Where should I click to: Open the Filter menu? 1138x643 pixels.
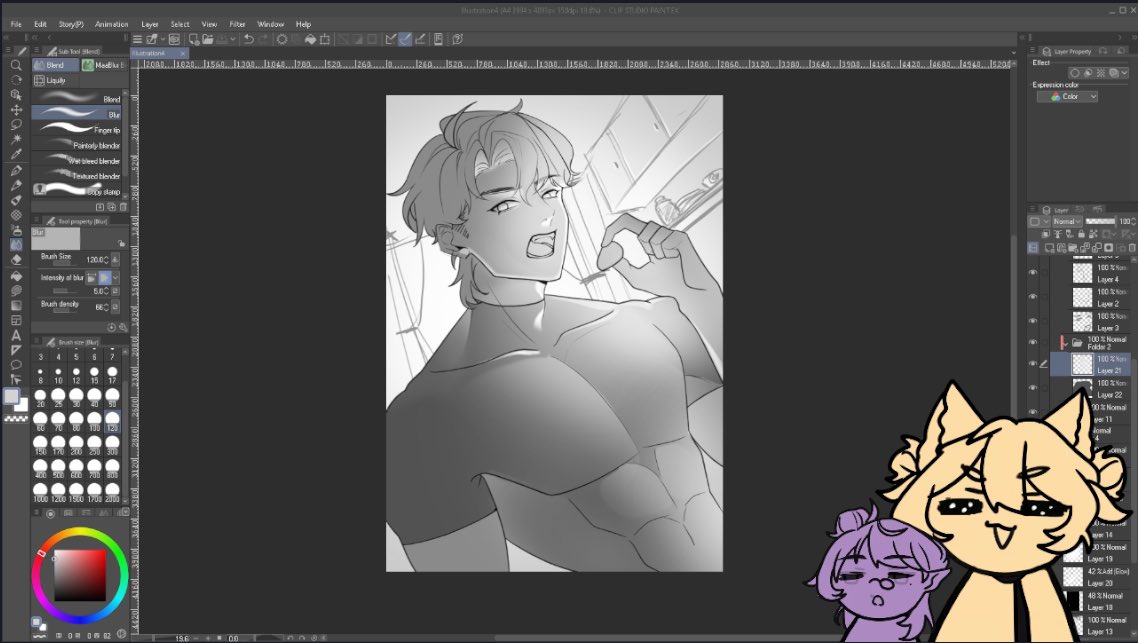238,24
